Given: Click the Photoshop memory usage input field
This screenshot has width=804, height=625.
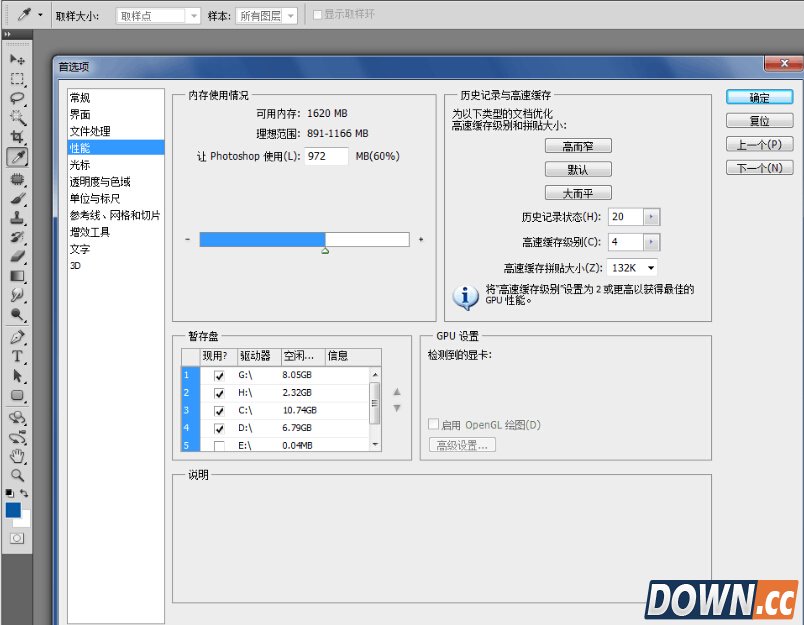Looking at the screenshot, I should point(326,157).
